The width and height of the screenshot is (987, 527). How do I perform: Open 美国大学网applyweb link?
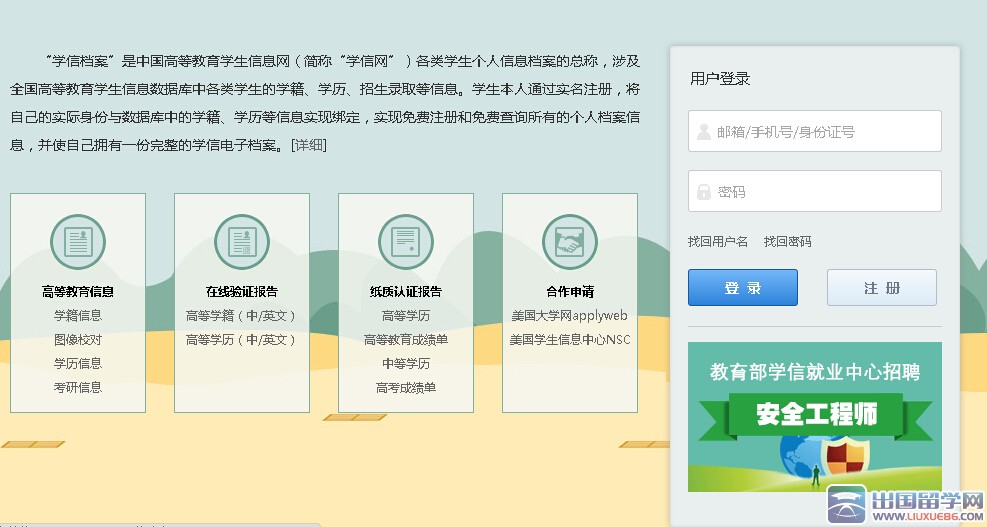point(569,315)
